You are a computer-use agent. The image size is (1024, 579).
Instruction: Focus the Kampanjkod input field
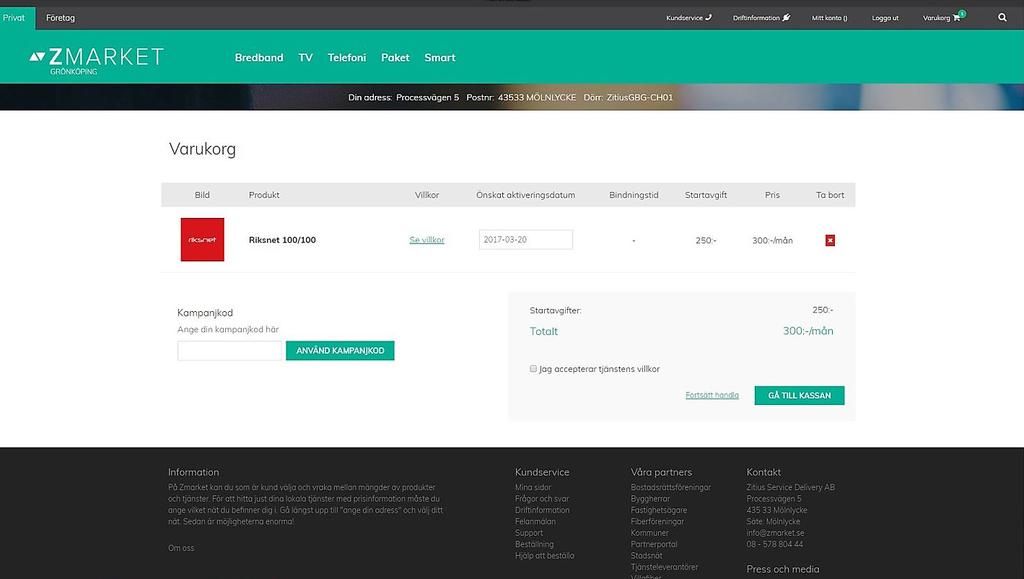click(229, 351)
